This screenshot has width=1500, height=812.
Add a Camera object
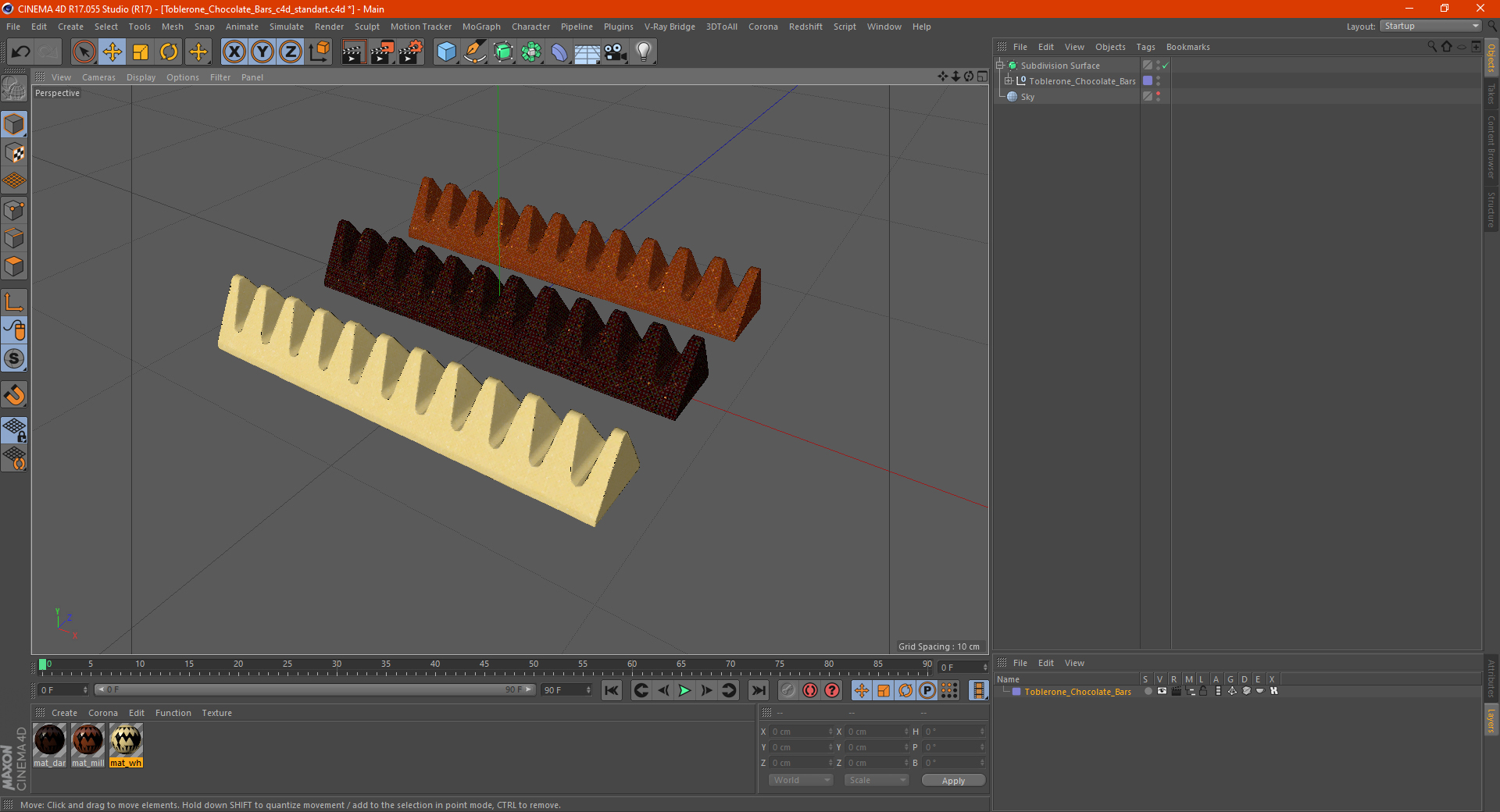tap(616, 52)
